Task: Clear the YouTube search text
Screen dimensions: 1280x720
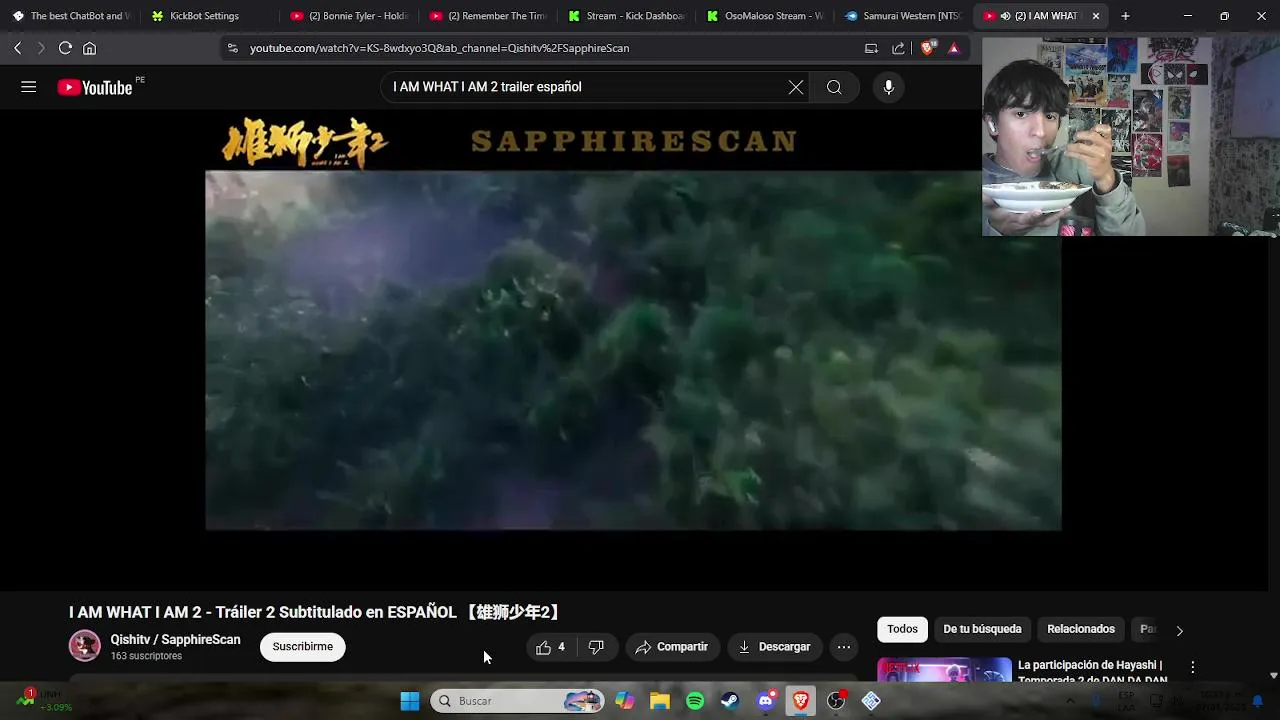Action: 796,87
